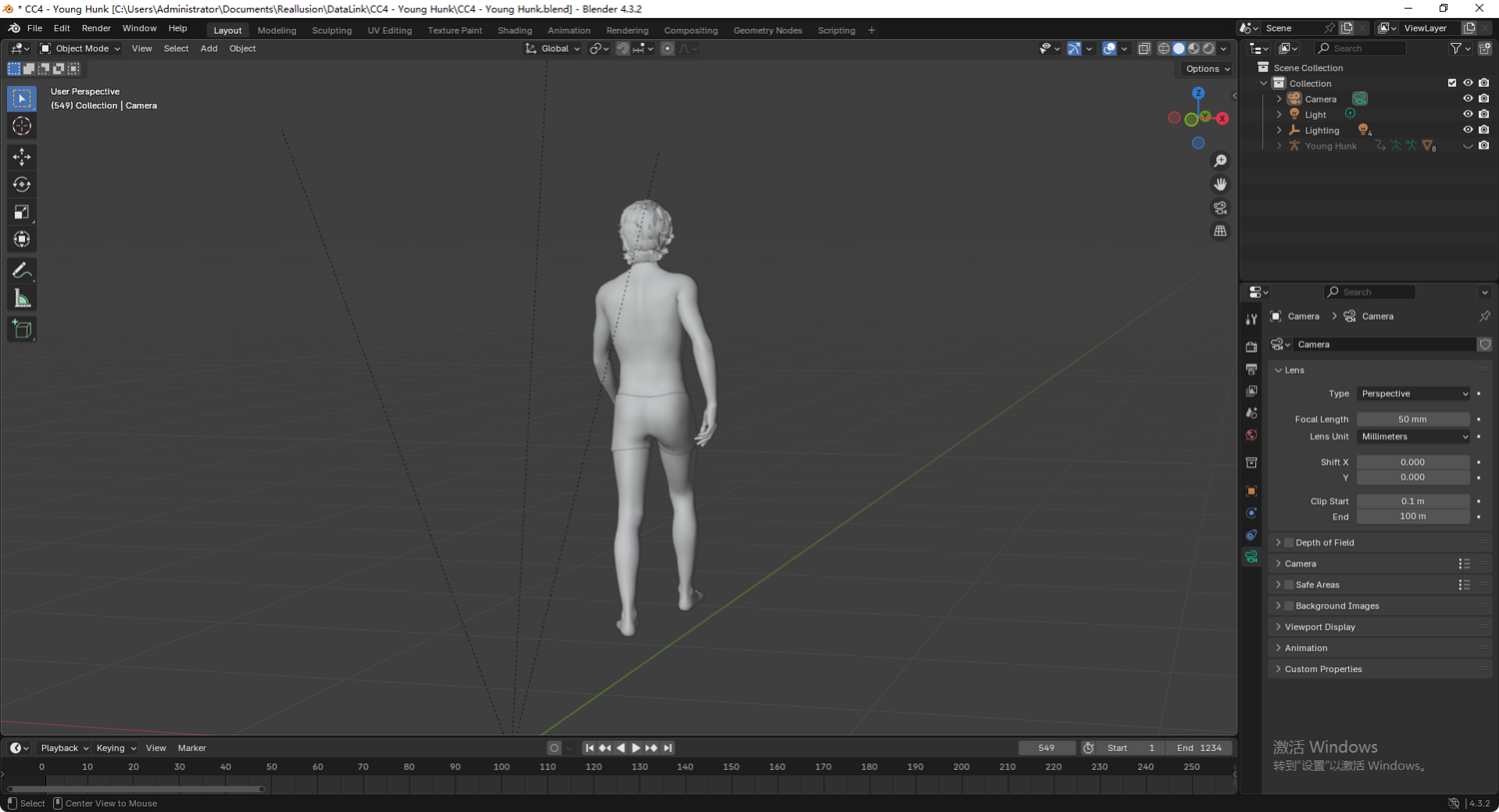The width and height of the screenshot is (1499, 812).
Task: Open the Render properties tab
Action: [x=1251, y=347]
